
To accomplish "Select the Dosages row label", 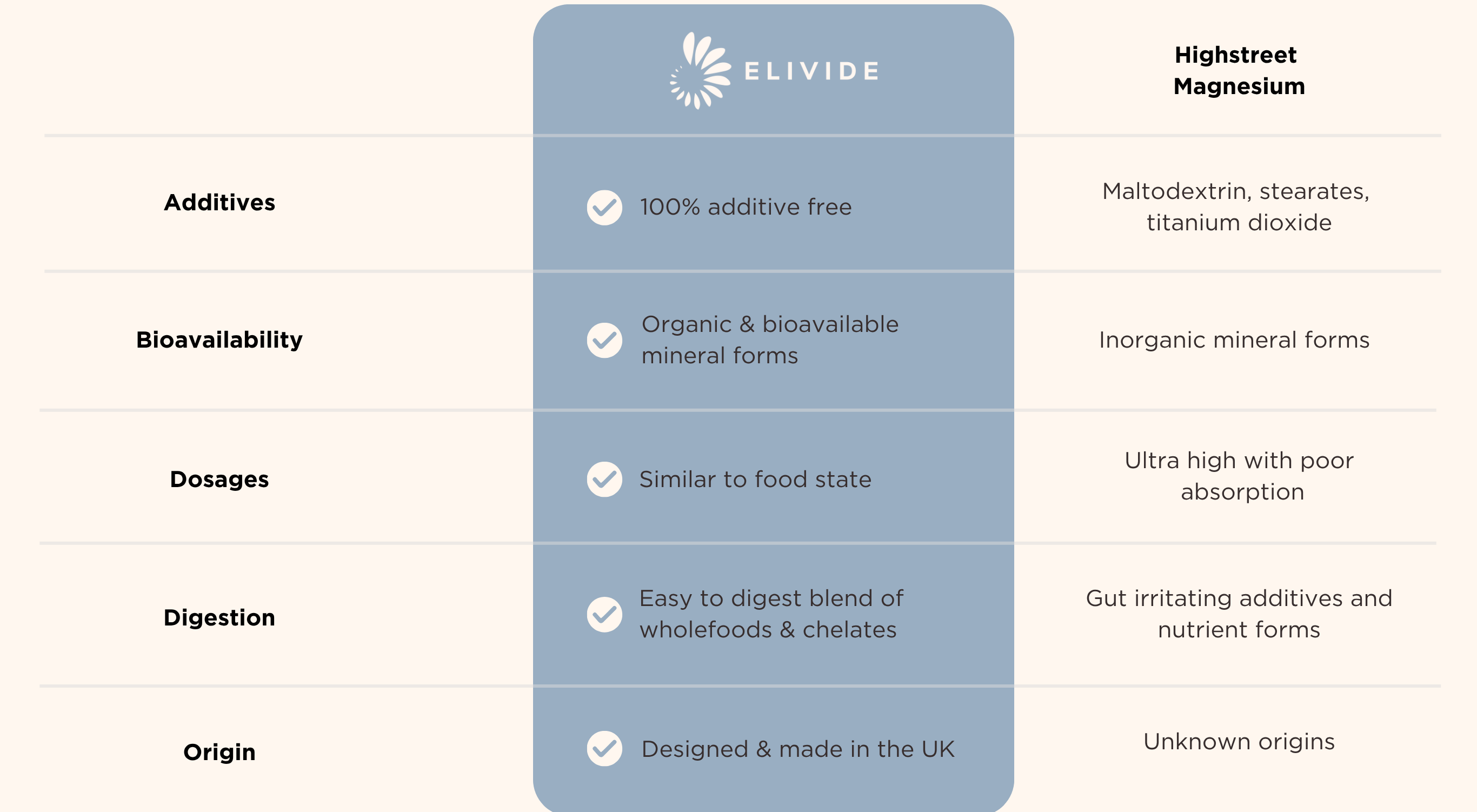I will coord(219,479).
